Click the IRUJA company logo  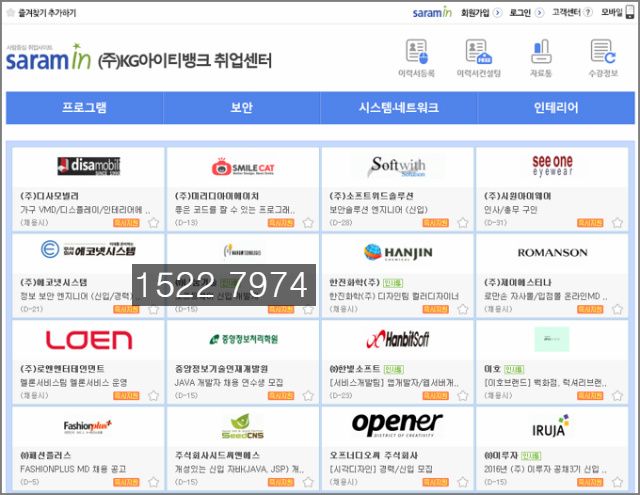pyautogui.click(x=551, y=426)
